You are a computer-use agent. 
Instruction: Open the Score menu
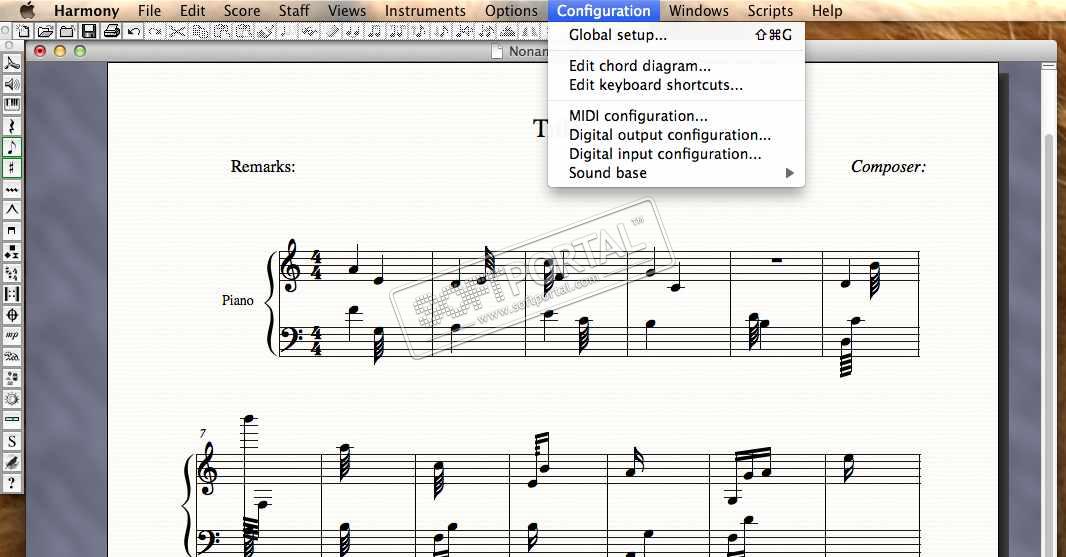[x=242, y=11]
